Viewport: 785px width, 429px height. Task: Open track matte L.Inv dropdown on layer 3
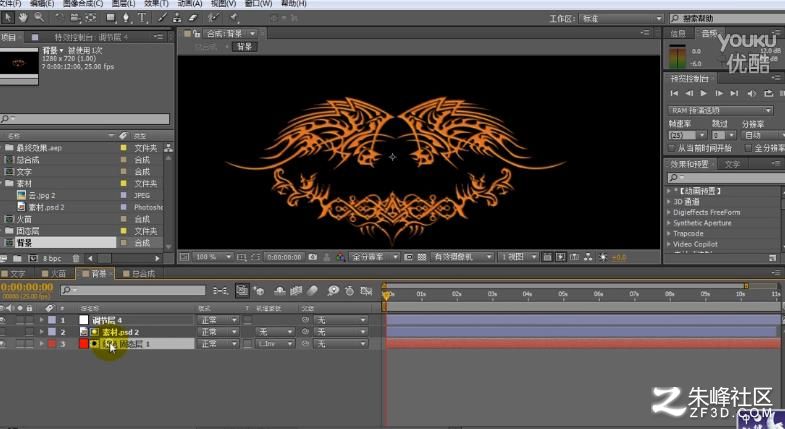coord(275,344)
